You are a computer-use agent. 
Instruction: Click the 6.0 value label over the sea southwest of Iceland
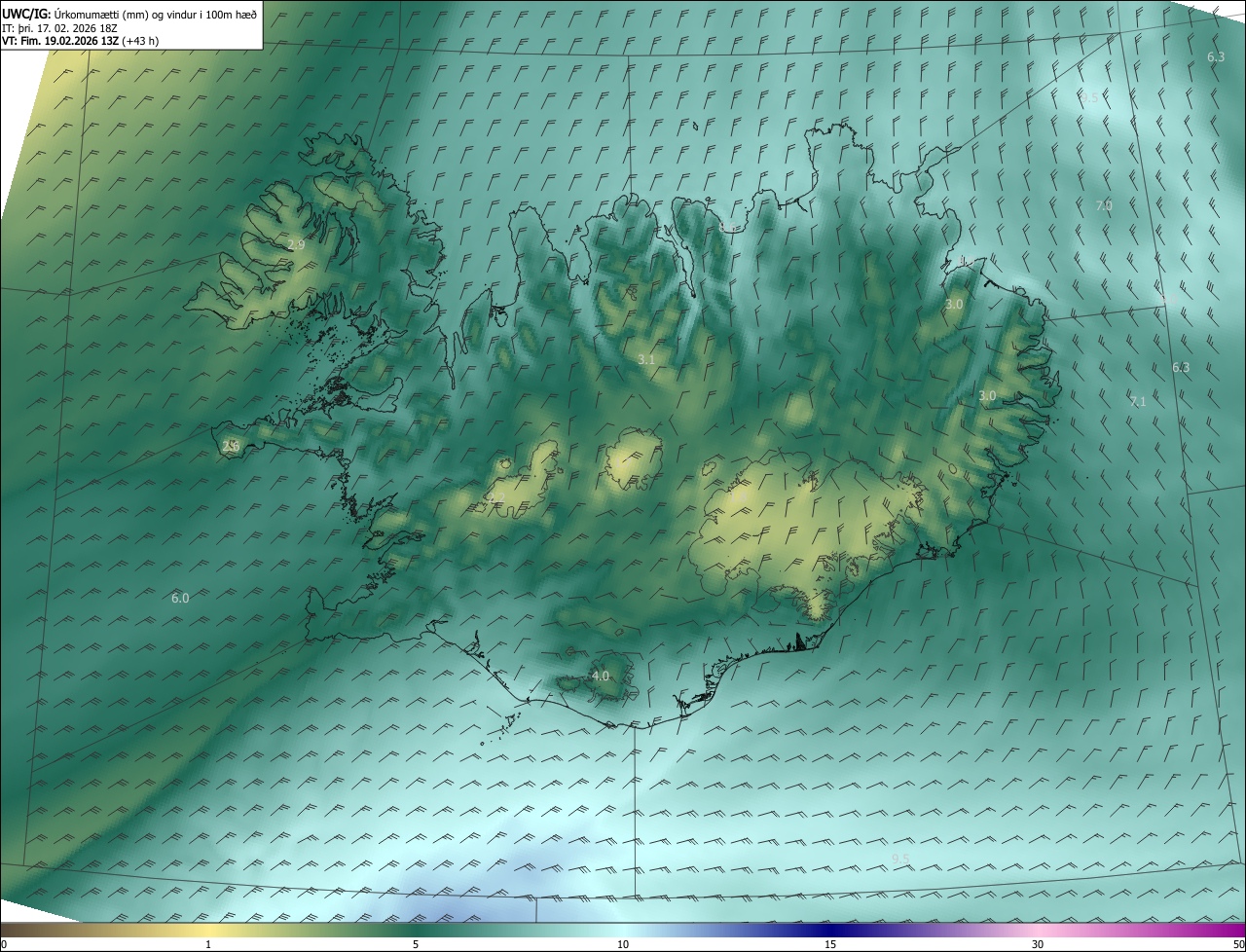coord(180,598)
